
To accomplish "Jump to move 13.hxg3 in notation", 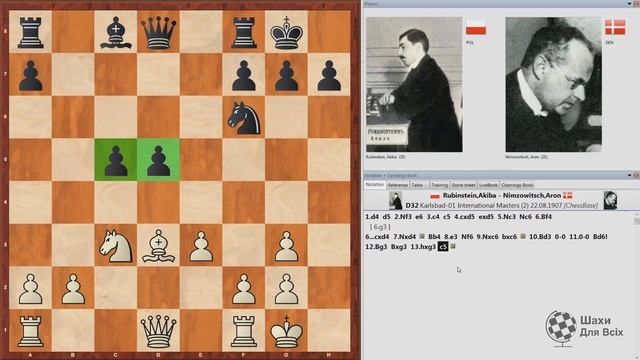I will click(x=423, y=247).
